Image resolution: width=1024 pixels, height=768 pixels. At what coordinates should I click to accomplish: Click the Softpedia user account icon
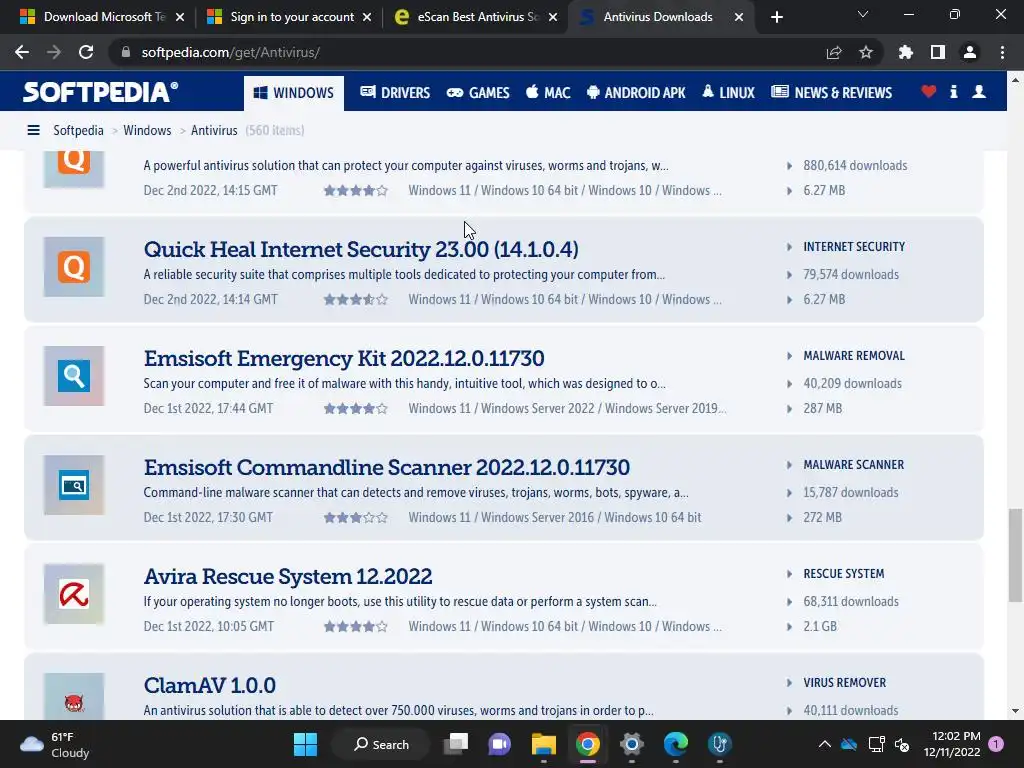point(978,92)
